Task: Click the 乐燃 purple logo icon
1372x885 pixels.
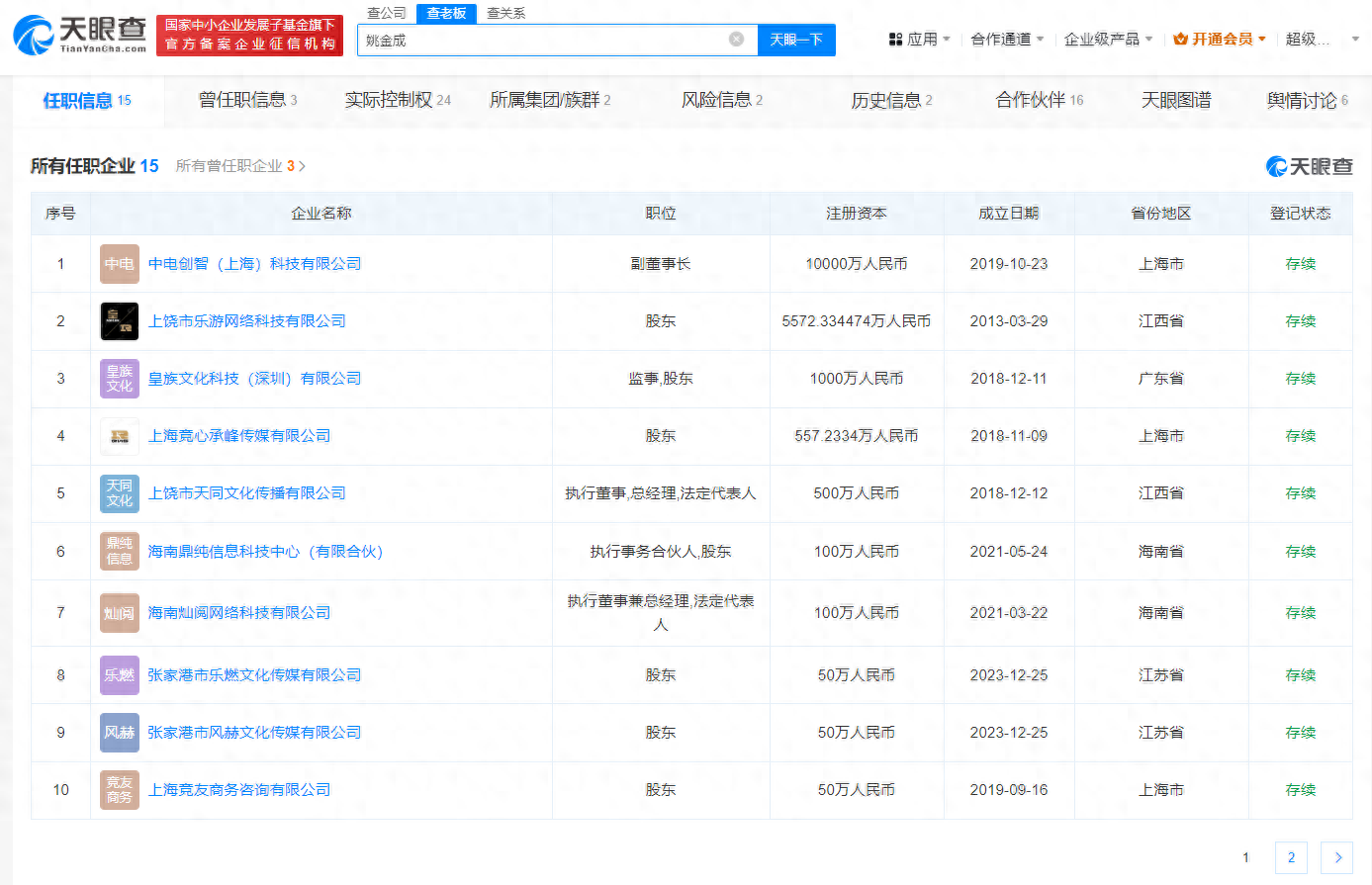Action: point(119,674)
